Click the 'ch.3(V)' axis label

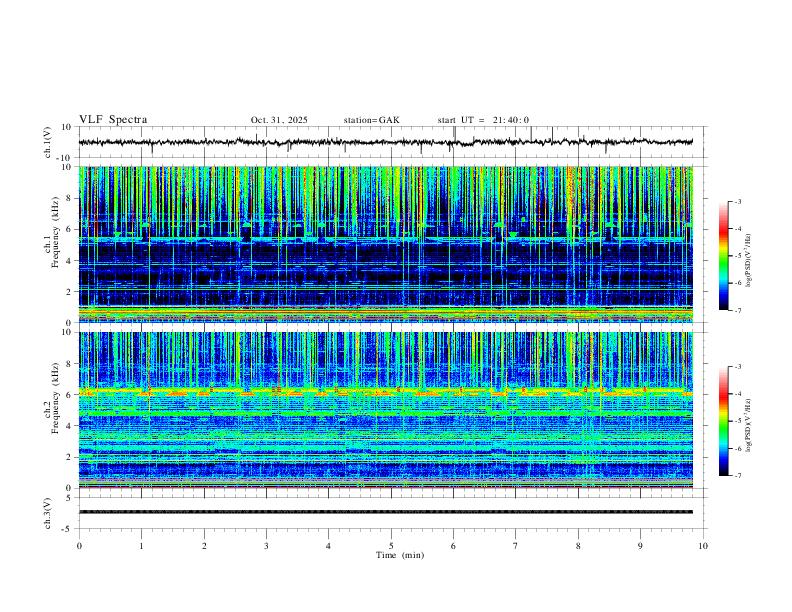click(48, 513)
